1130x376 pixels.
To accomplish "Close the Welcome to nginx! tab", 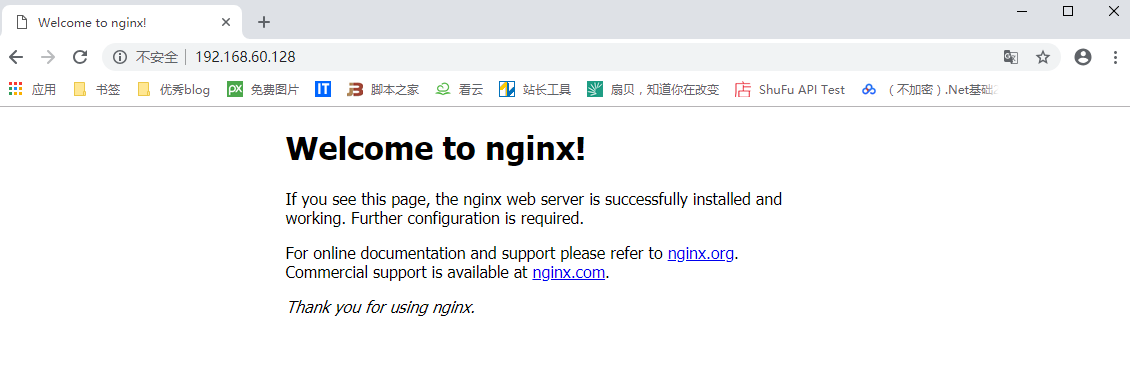I will point(226,22).
